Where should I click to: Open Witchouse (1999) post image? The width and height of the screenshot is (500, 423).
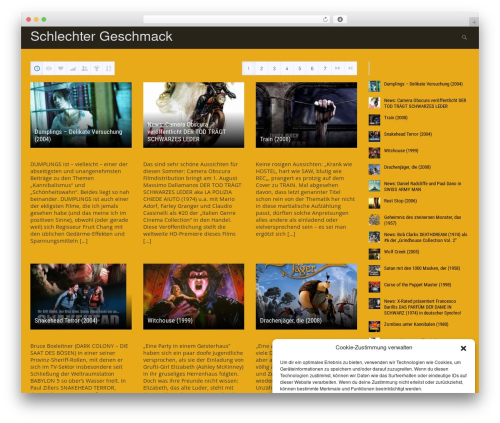pyautogui.click(x=194, y=297)
